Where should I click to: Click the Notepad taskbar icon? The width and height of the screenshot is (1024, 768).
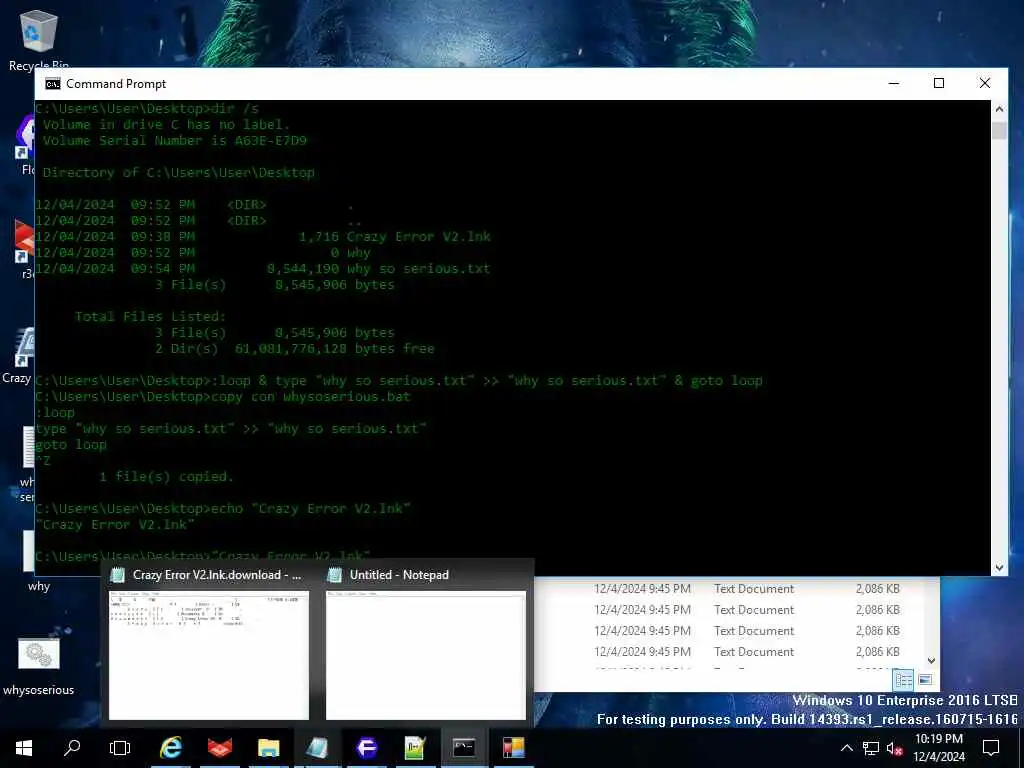(x=317, y=748)
